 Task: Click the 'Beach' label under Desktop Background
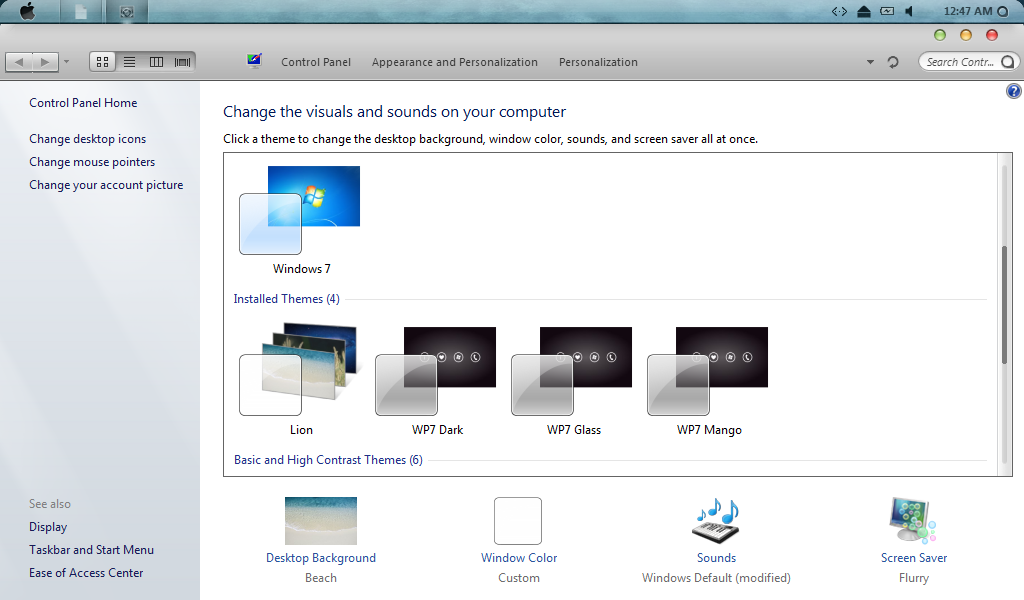(321, 578)
